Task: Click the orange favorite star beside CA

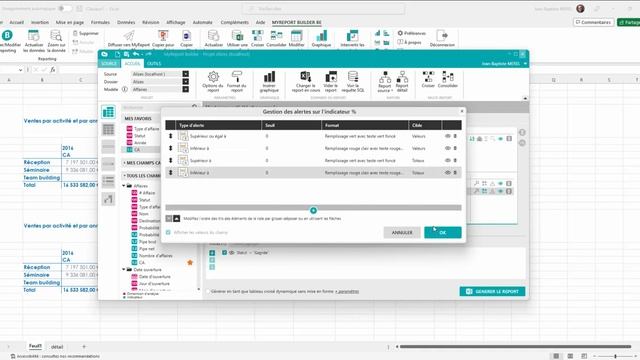Action: (x=190, y=262)
